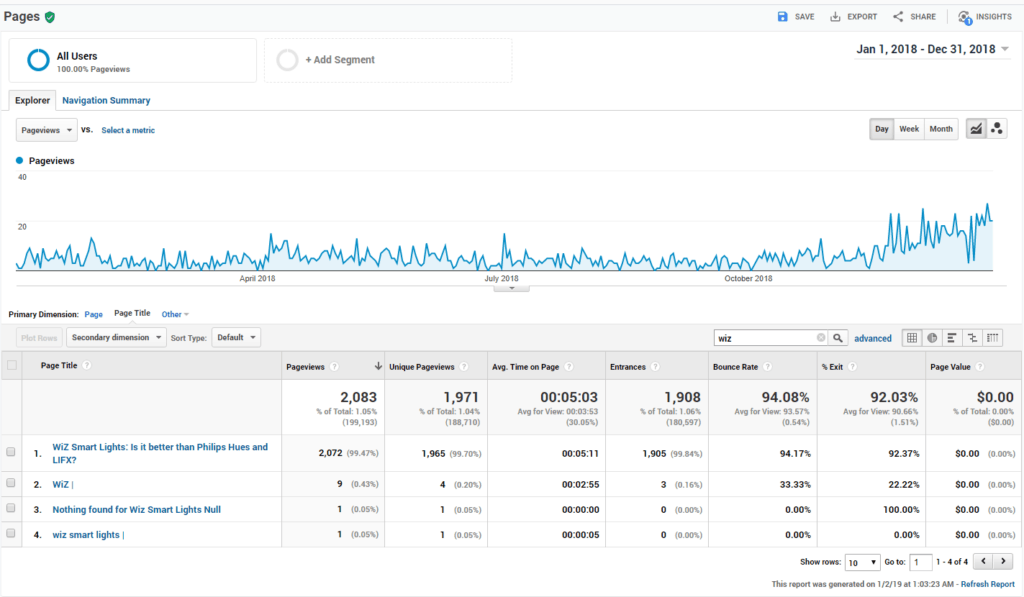This screenshot has width=1024, height=597.
Task: Check the box for the 'WiZ |' row
Action: (10, 483)
